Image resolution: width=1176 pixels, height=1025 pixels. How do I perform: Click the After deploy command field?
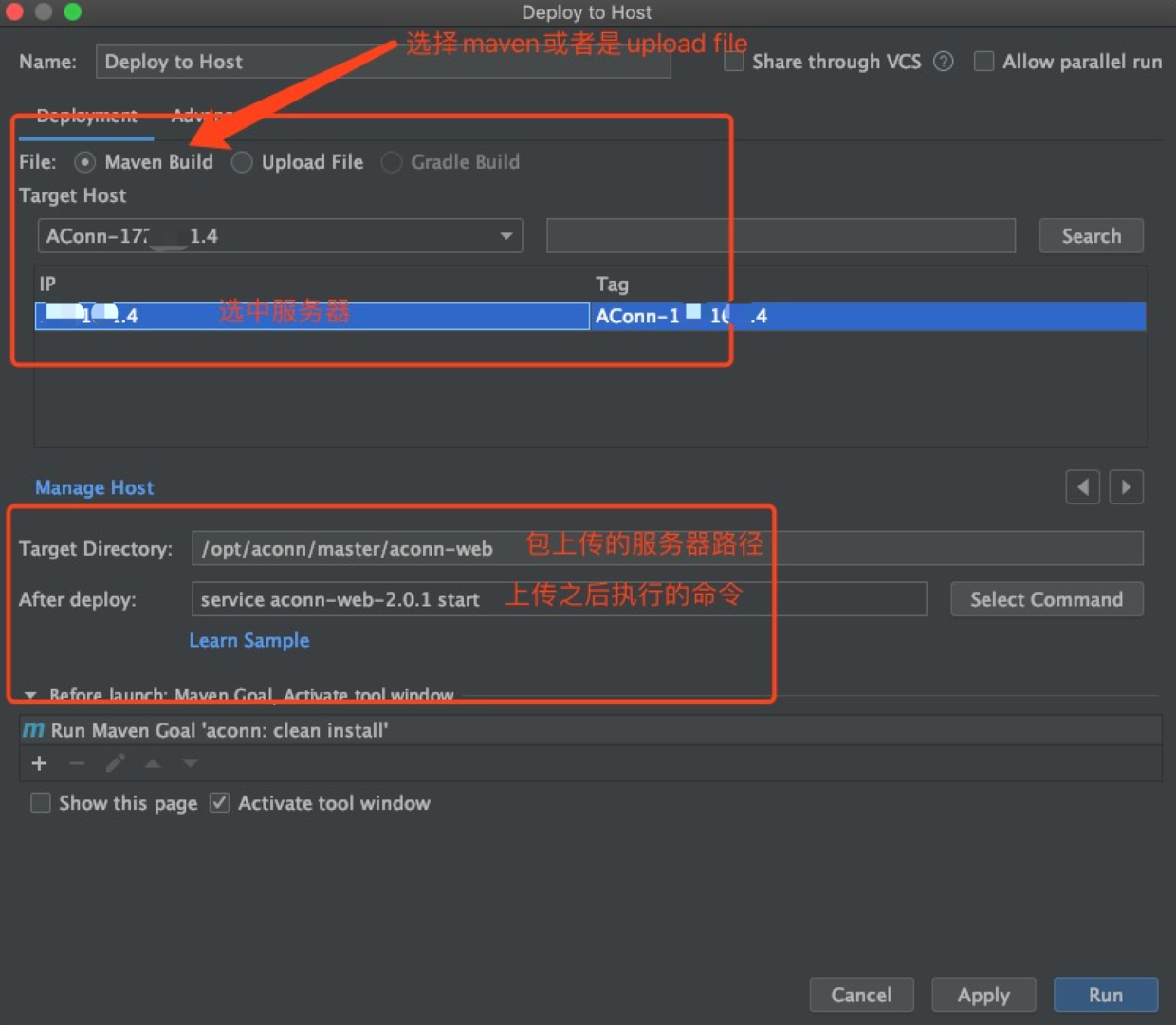(x=559, y=599)
